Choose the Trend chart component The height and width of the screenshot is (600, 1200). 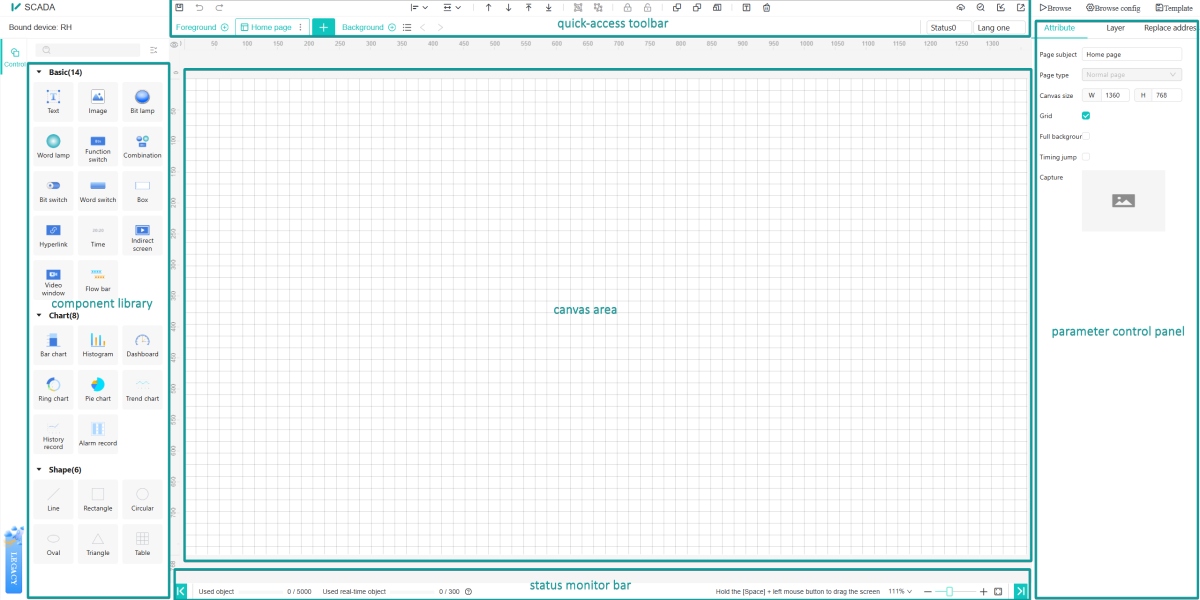click(142, 389)
